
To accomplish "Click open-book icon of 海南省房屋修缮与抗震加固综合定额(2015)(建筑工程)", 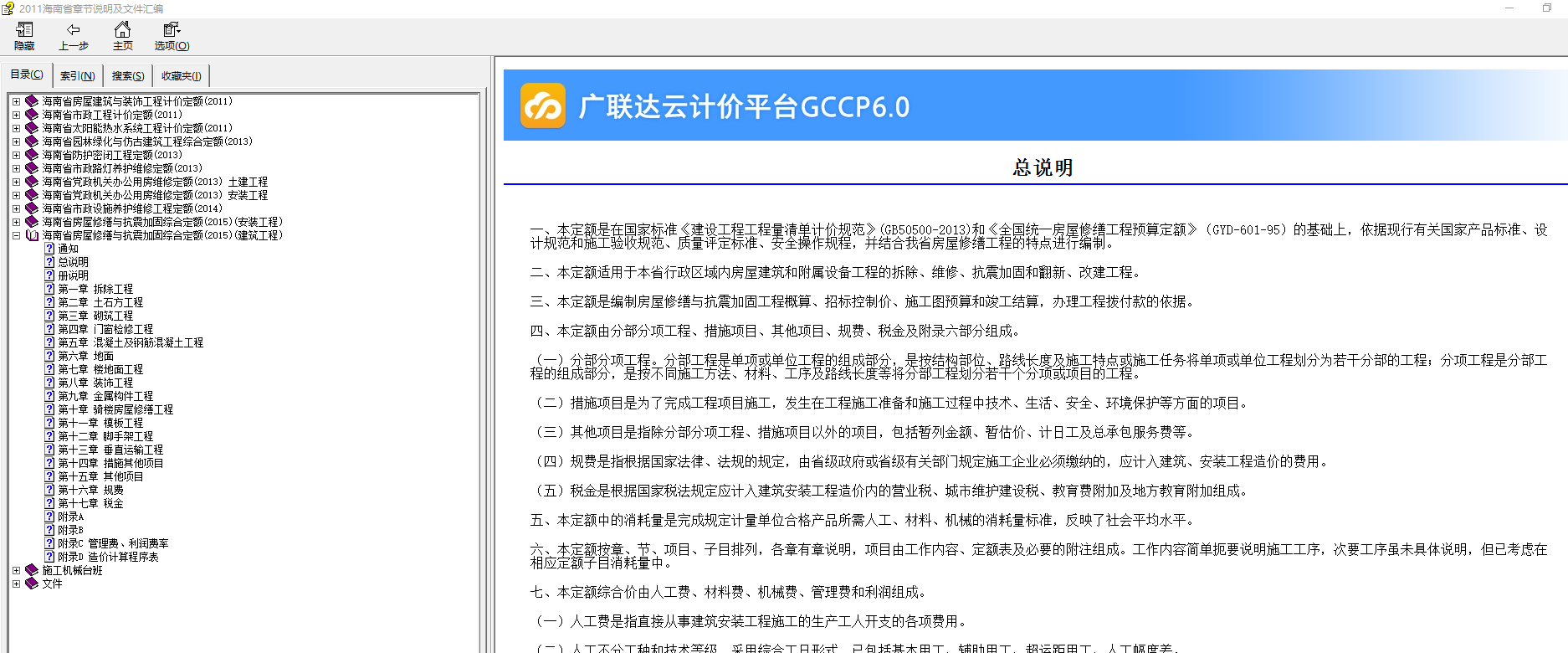I will click(x=32, y=235).
